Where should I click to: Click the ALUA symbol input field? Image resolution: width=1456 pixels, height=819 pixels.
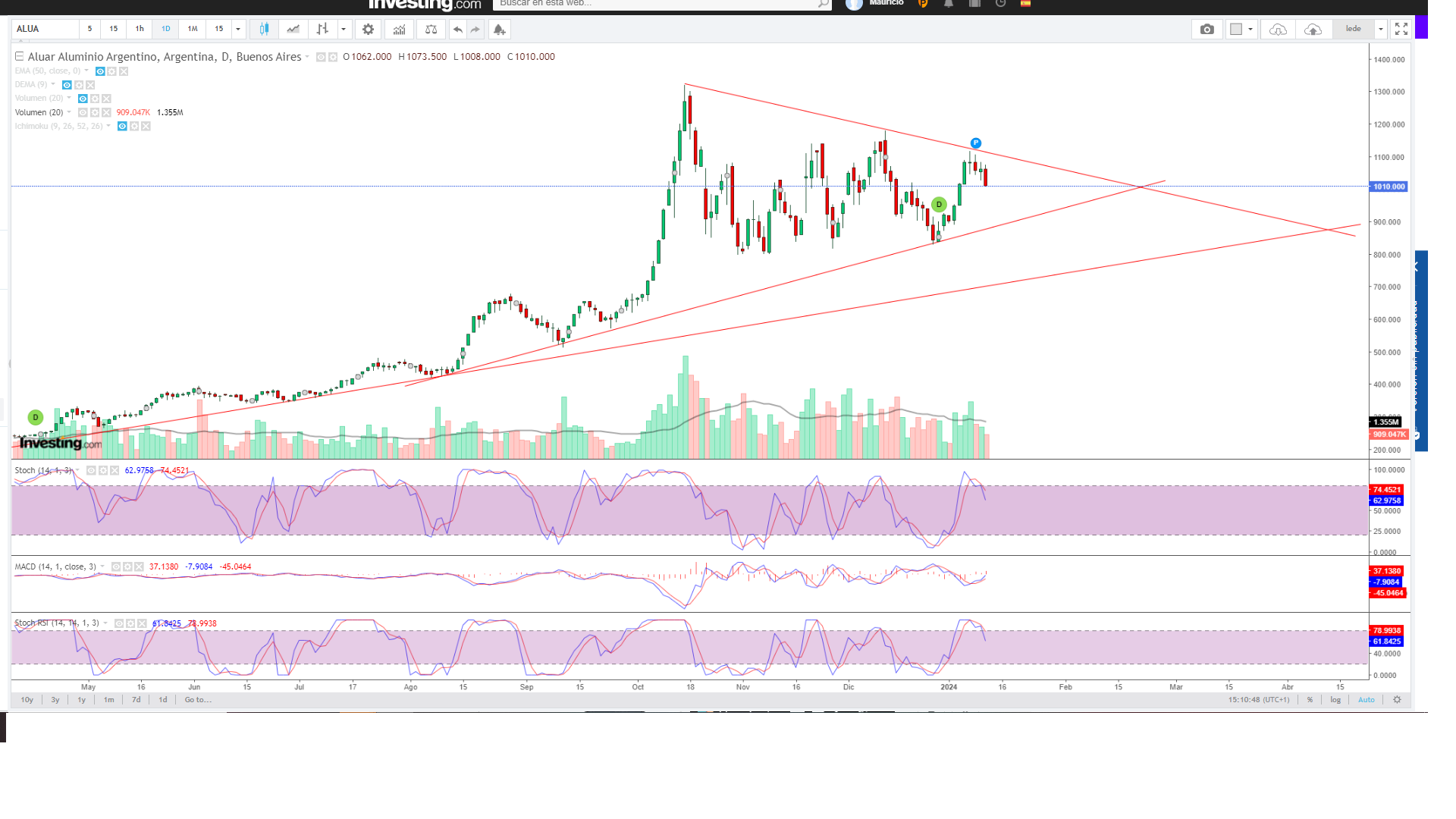tap(45, 29)
